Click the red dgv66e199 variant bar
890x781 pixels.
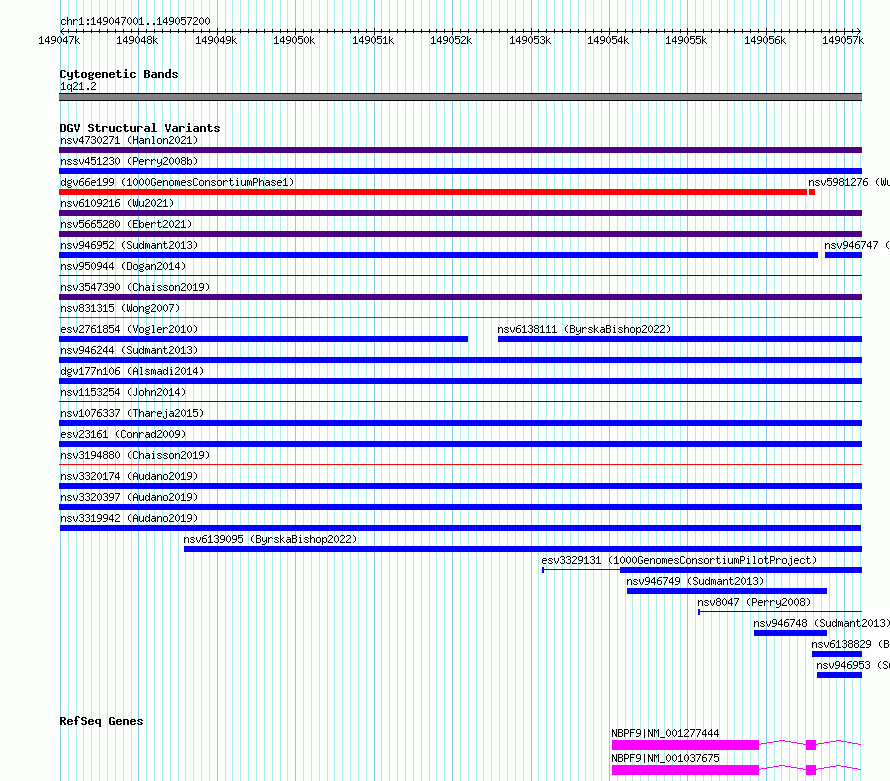click(x=433, y=192)
